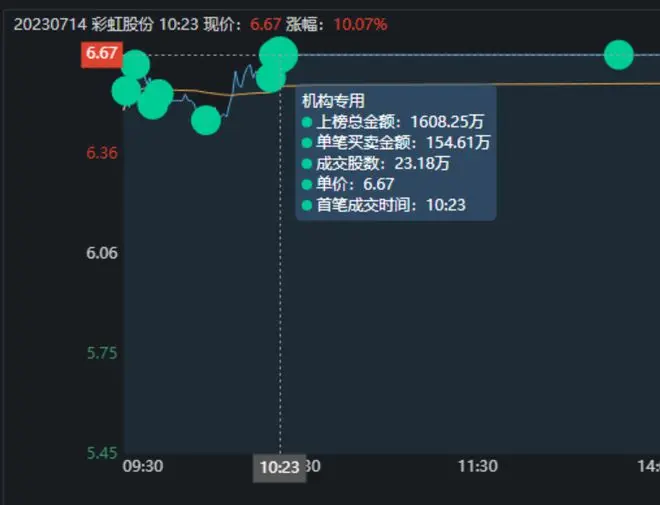Click the lowest green marker on the price line
Screen dimensions: 660x505
(x=206, y=121)
